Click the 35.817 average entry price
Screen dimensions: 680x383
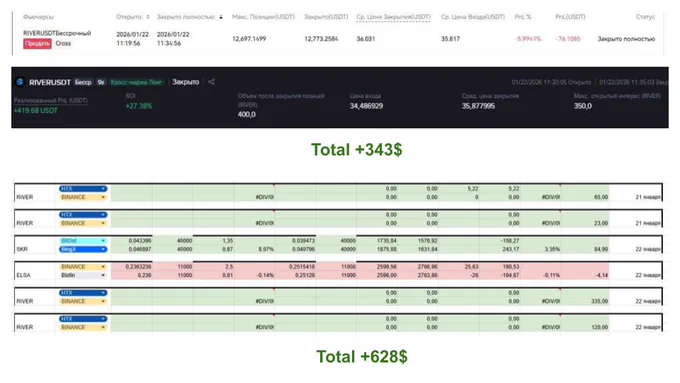tap(450, 39)
